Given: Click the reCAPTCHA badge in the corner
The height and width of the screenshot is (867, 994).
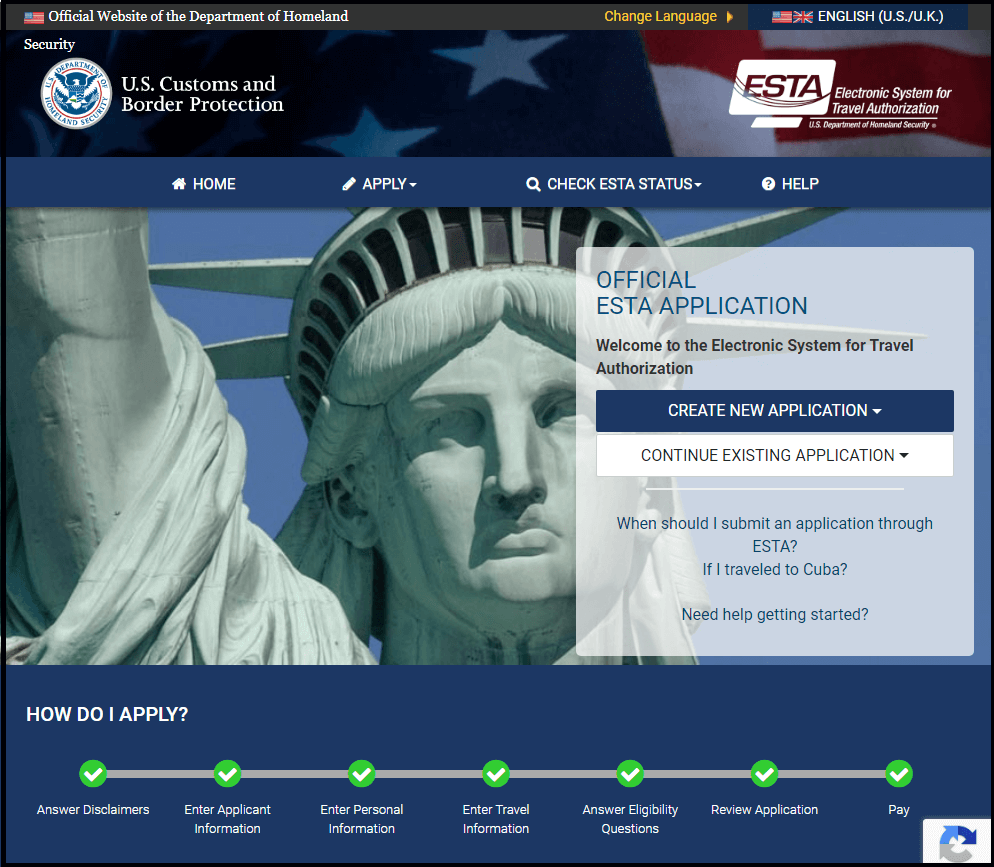Looking at the screenshot, I should pos(957,842).
